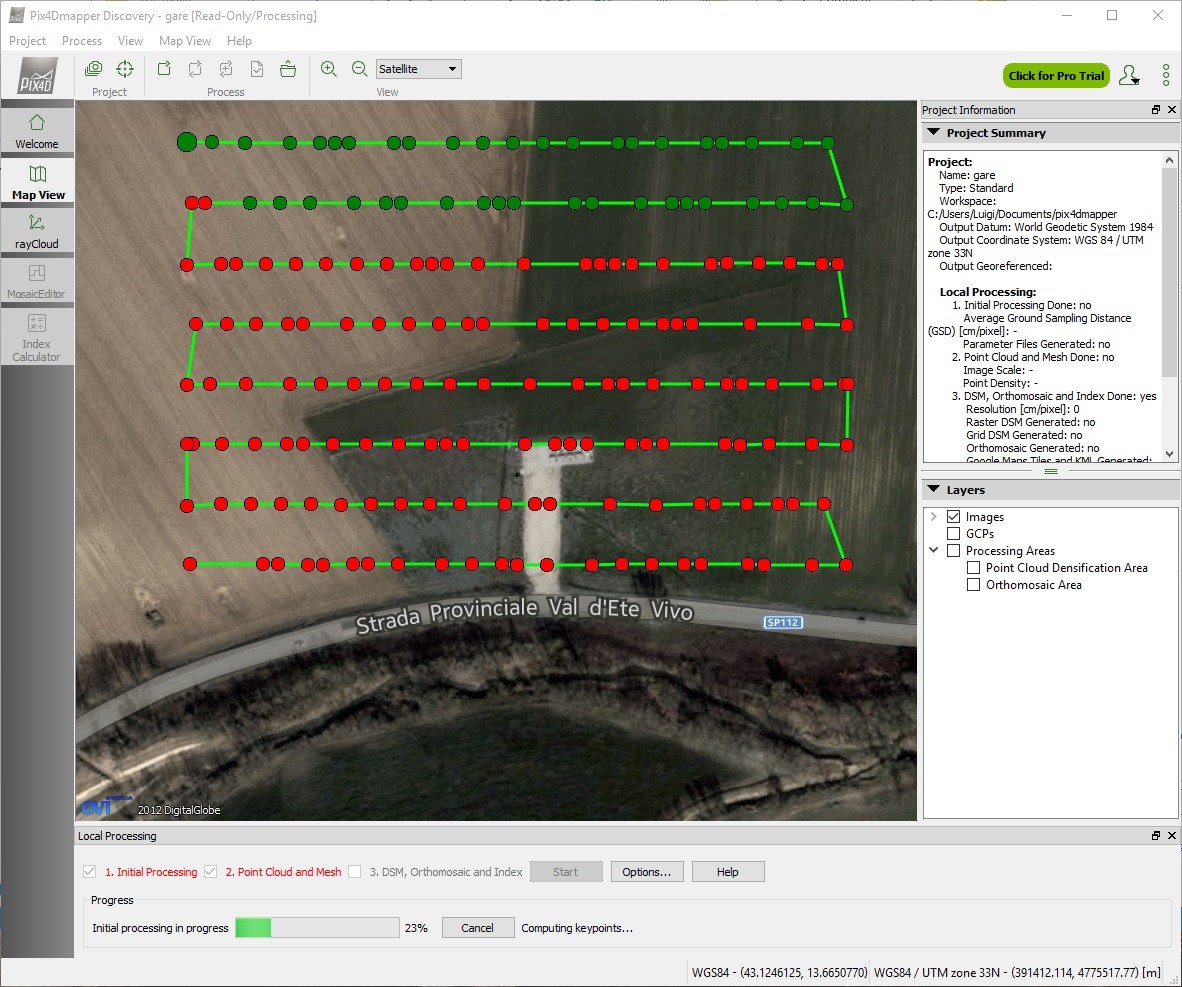
Task: Open the Image Properties Editor camera icon
Action: coord(93,69)
